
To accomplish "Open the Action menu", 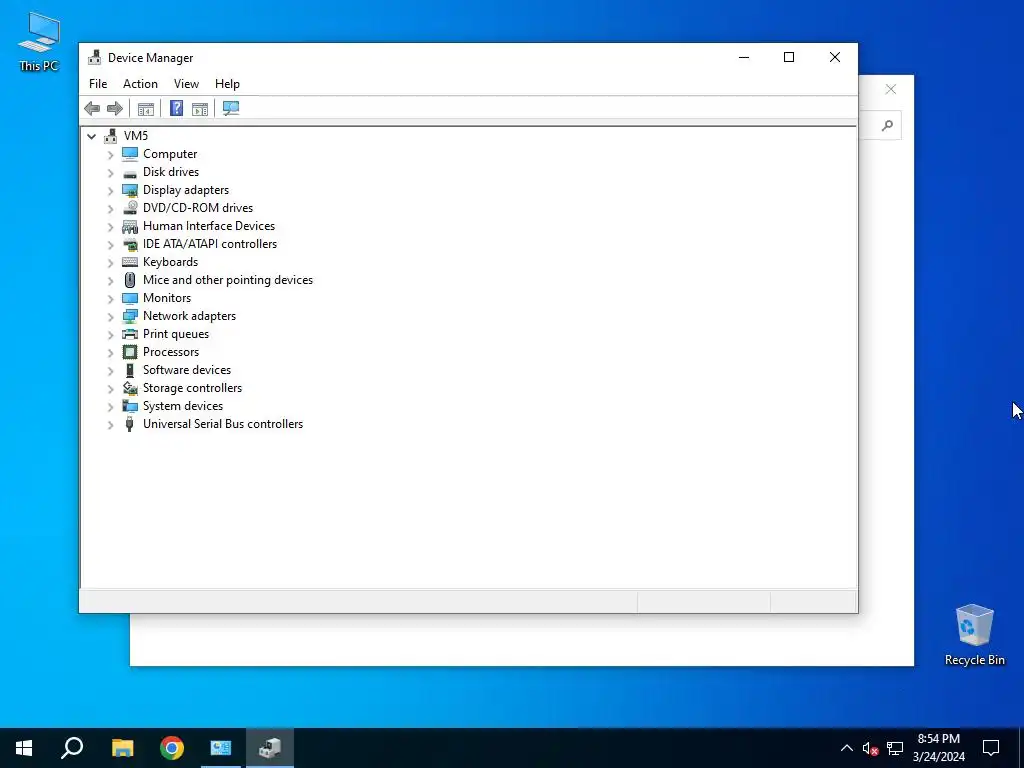I will pyautogui.click(x=140, y=84).
